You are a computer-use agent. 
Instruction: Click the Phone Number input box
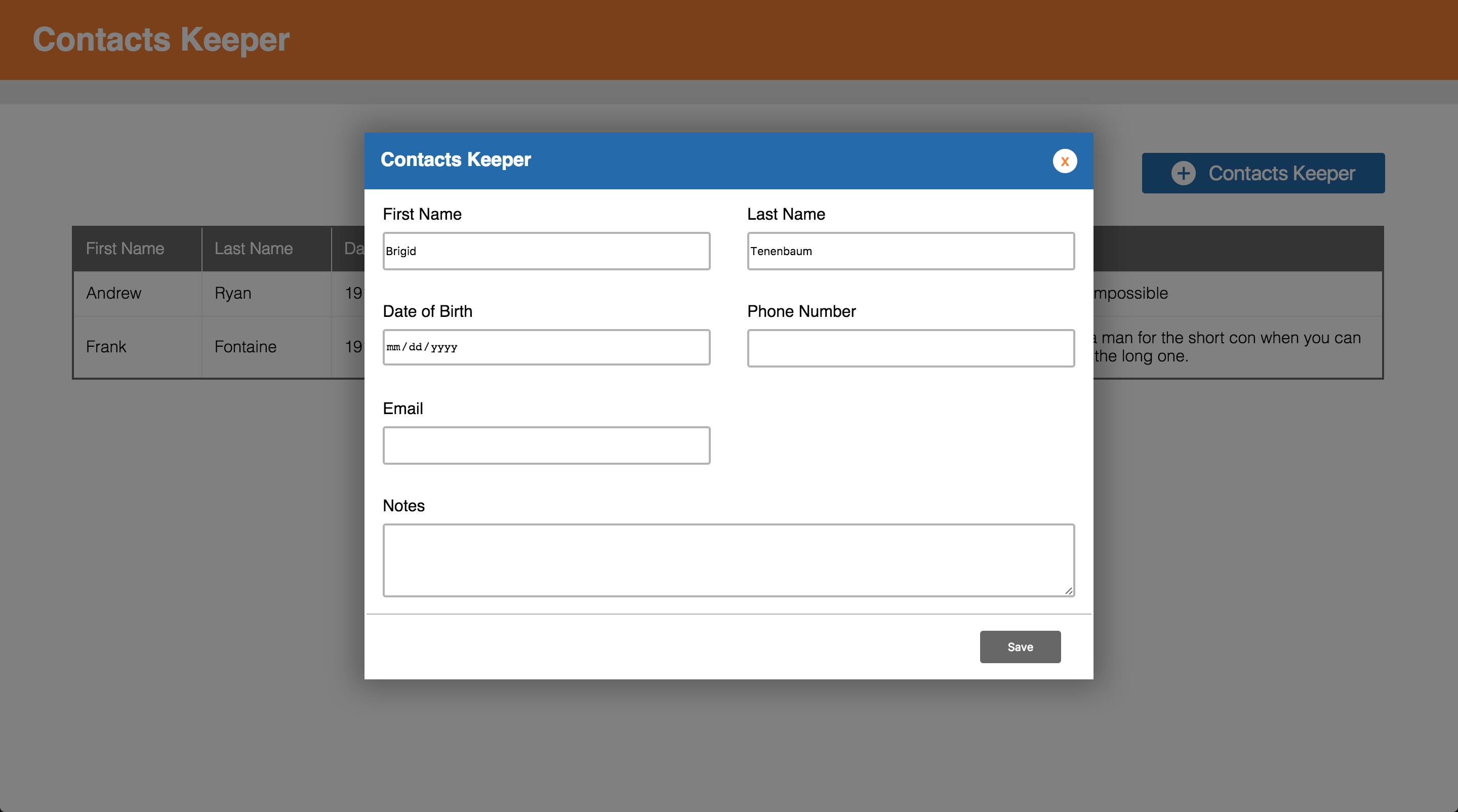[910, 348]
